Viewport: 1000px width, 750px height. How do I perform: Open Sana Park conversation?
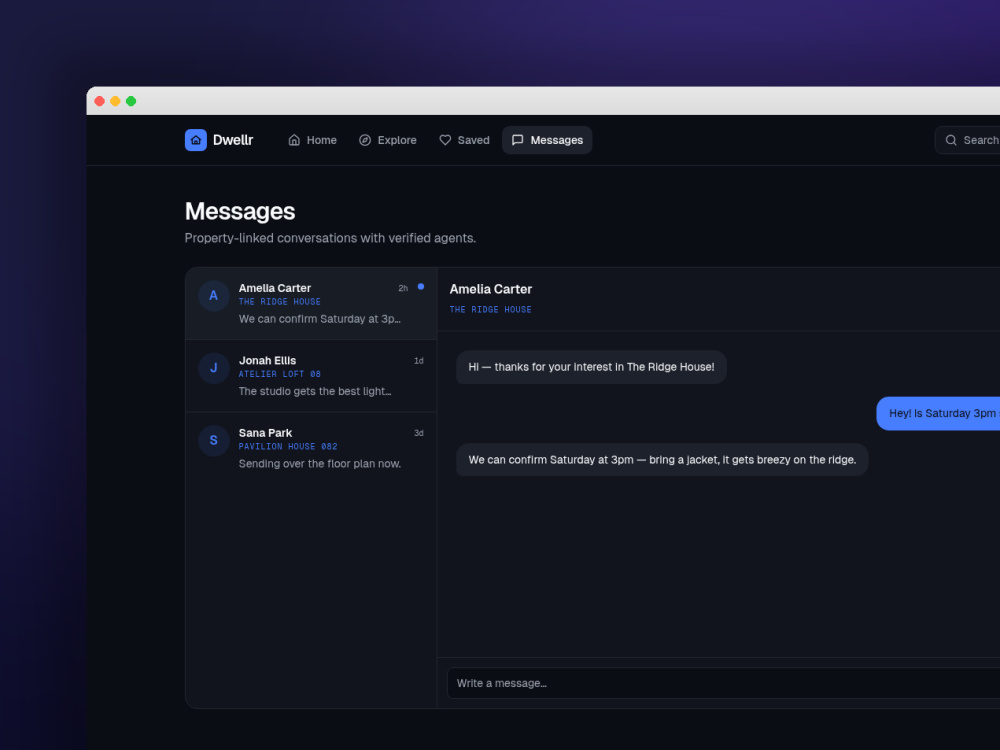tap(311, 448)
